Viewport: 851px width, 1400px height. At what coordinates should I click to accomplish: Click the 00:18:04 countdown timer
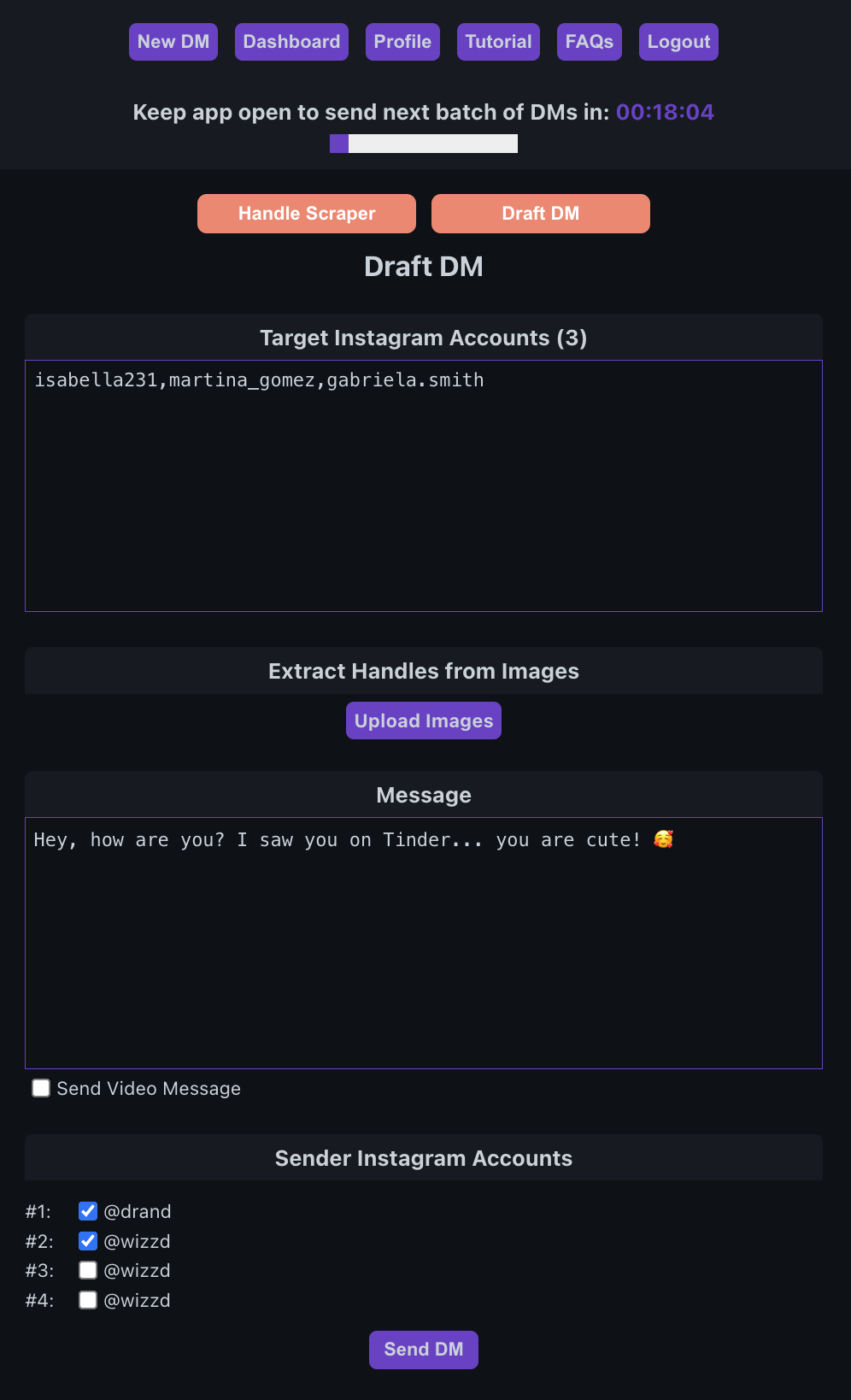pos(665,112)
